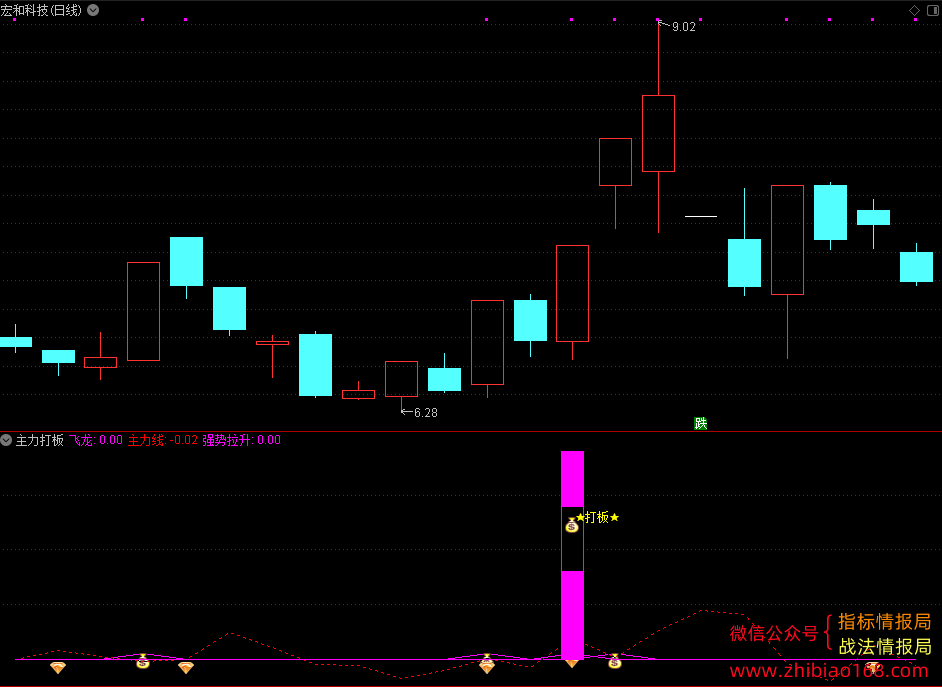Click the green 跌 marker icon
Viewport: 942px width, 687px height.
pos(700,423)
